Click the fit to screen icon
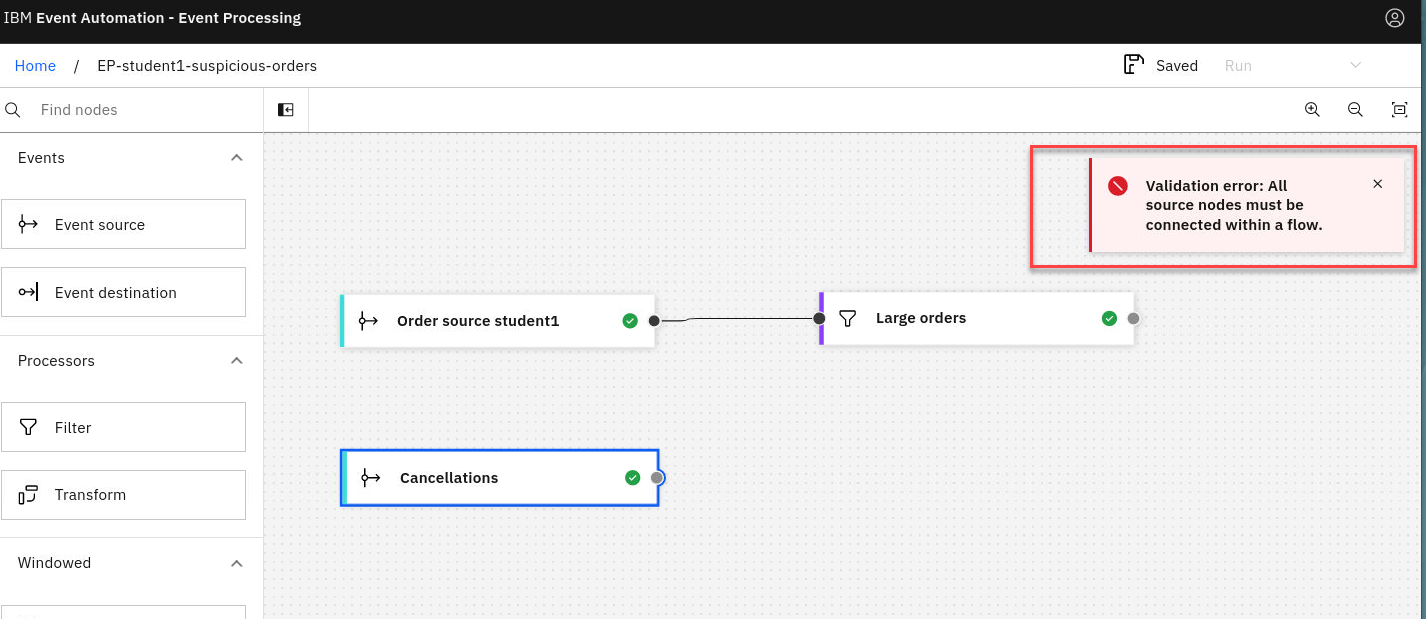This screenshot has height=619, width=1426. [x=1399, y=110]
